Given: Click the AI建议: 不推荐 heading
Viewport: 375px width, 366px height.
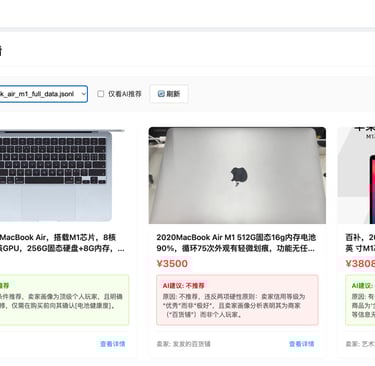Looking at the screenshot, I should pyautogui.click(x=184, y=286).
